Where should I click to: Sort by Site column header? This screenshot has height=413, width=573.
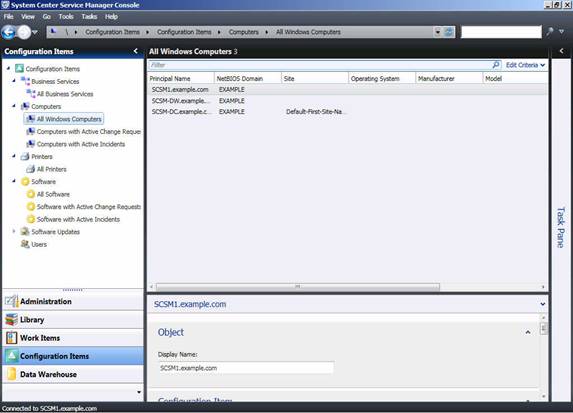coord(315,79)
